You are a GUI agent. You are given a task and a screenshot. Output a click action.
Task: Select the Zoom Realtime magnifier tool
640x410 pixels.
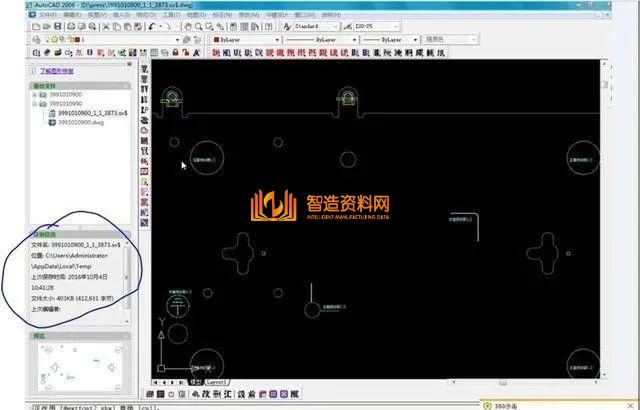198,27
